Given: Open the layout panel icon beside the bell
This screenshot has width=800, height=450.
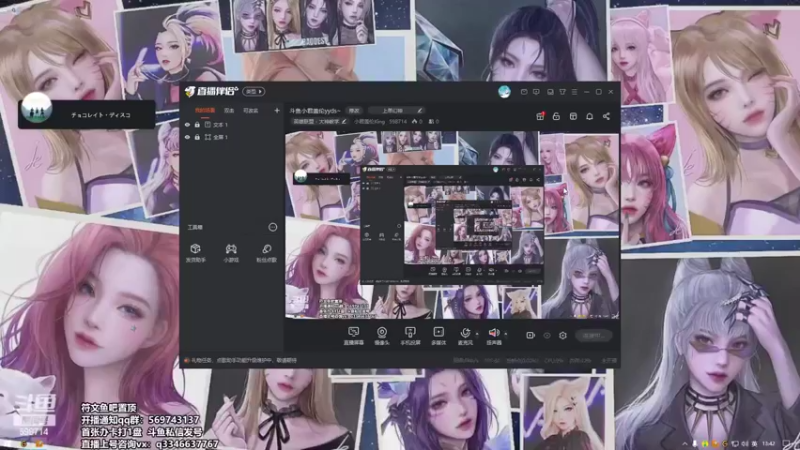Looking at the screenshot, I should pyautogui.click(x=573, y=116).
